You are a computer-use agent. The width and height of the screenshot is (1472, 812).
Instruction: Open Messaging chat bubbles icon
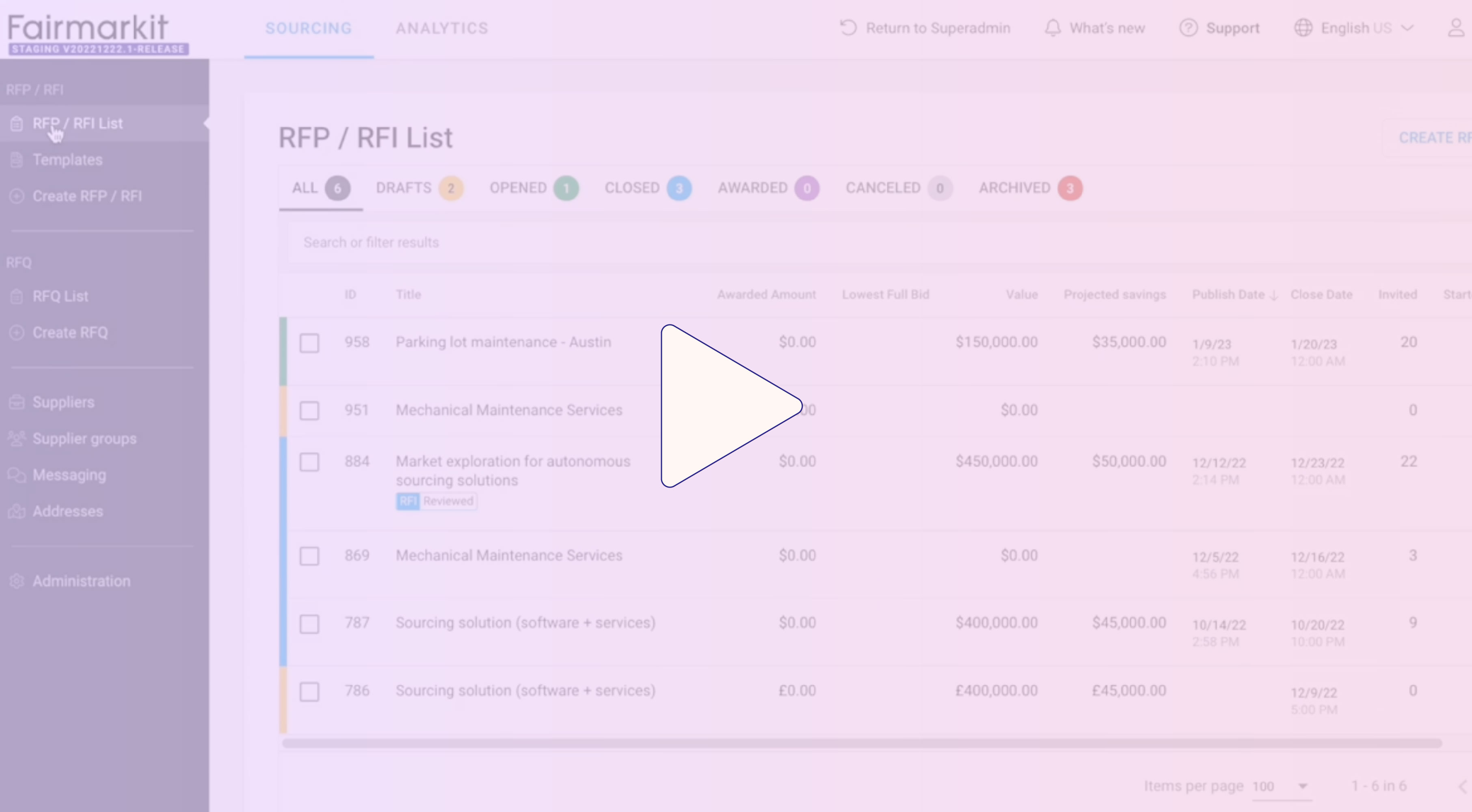[17, 475]
